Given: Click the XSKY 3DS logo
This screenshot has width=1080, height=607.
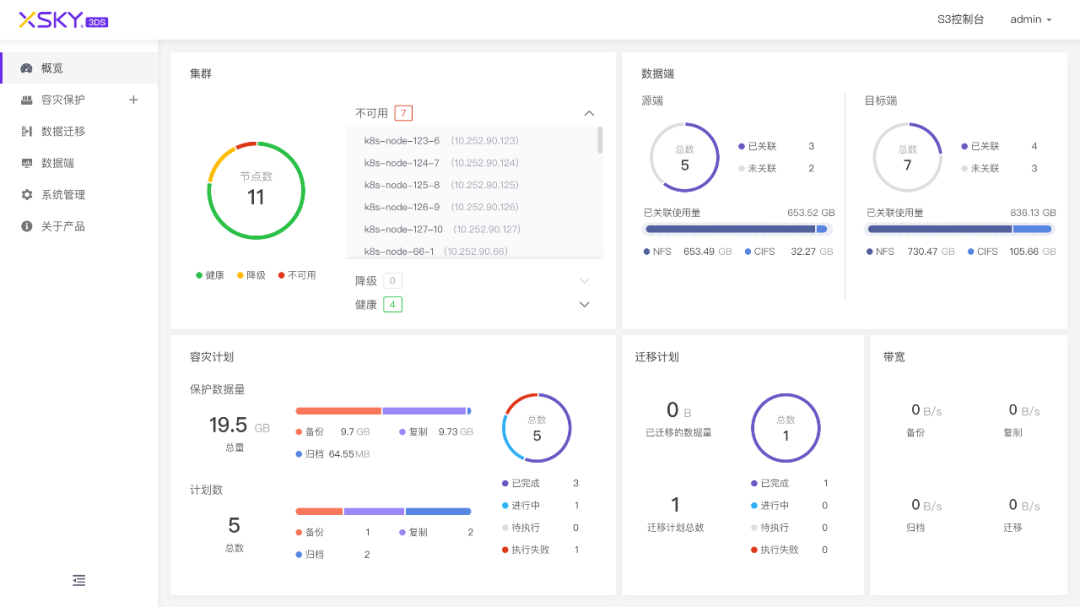Looking at the screenshot, I should pos(63,20).
